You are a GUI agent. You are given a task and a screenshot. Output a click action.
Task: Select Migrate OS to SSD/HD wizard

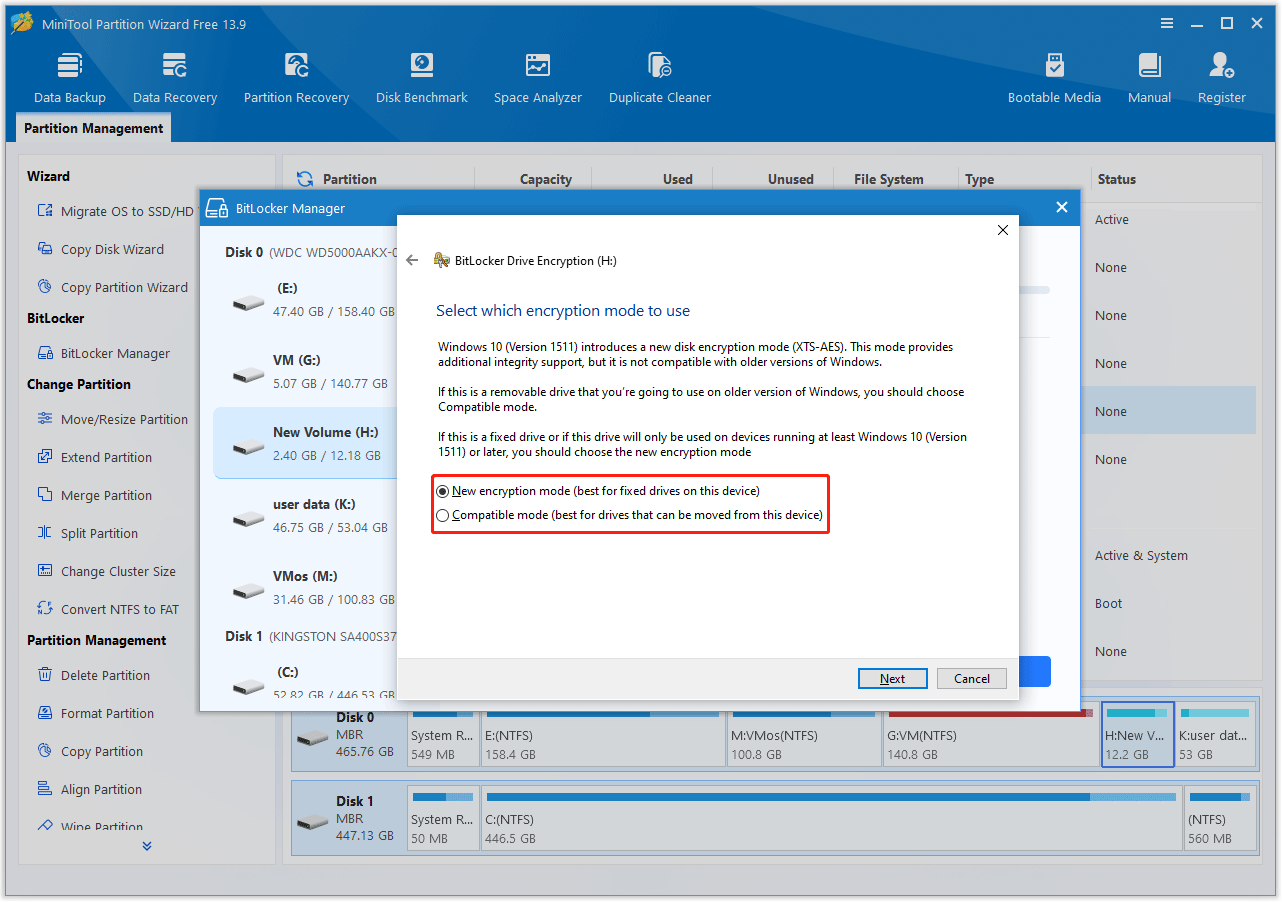tap(116, 211)
